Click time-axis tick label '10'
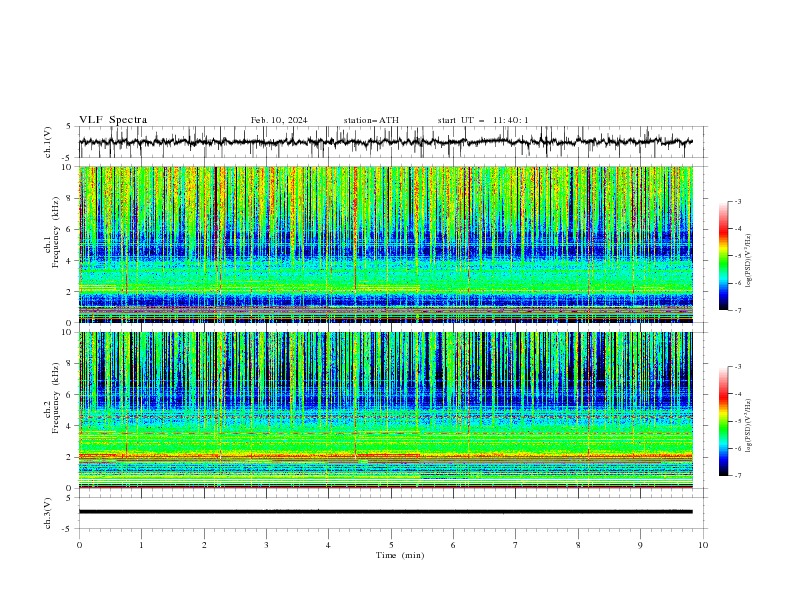792x612 pixels. tap(703, 545)
